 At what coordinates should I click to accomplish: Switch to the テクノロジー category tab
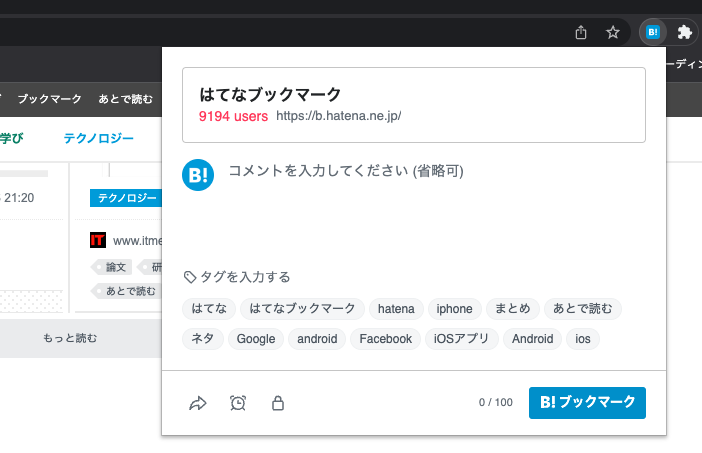[99, 138]
